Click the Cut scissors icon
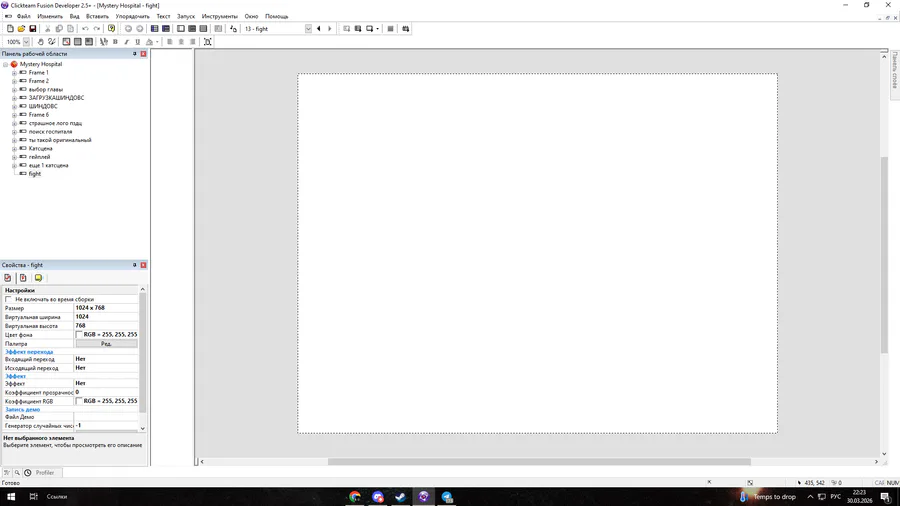 (x=48, y=29)
